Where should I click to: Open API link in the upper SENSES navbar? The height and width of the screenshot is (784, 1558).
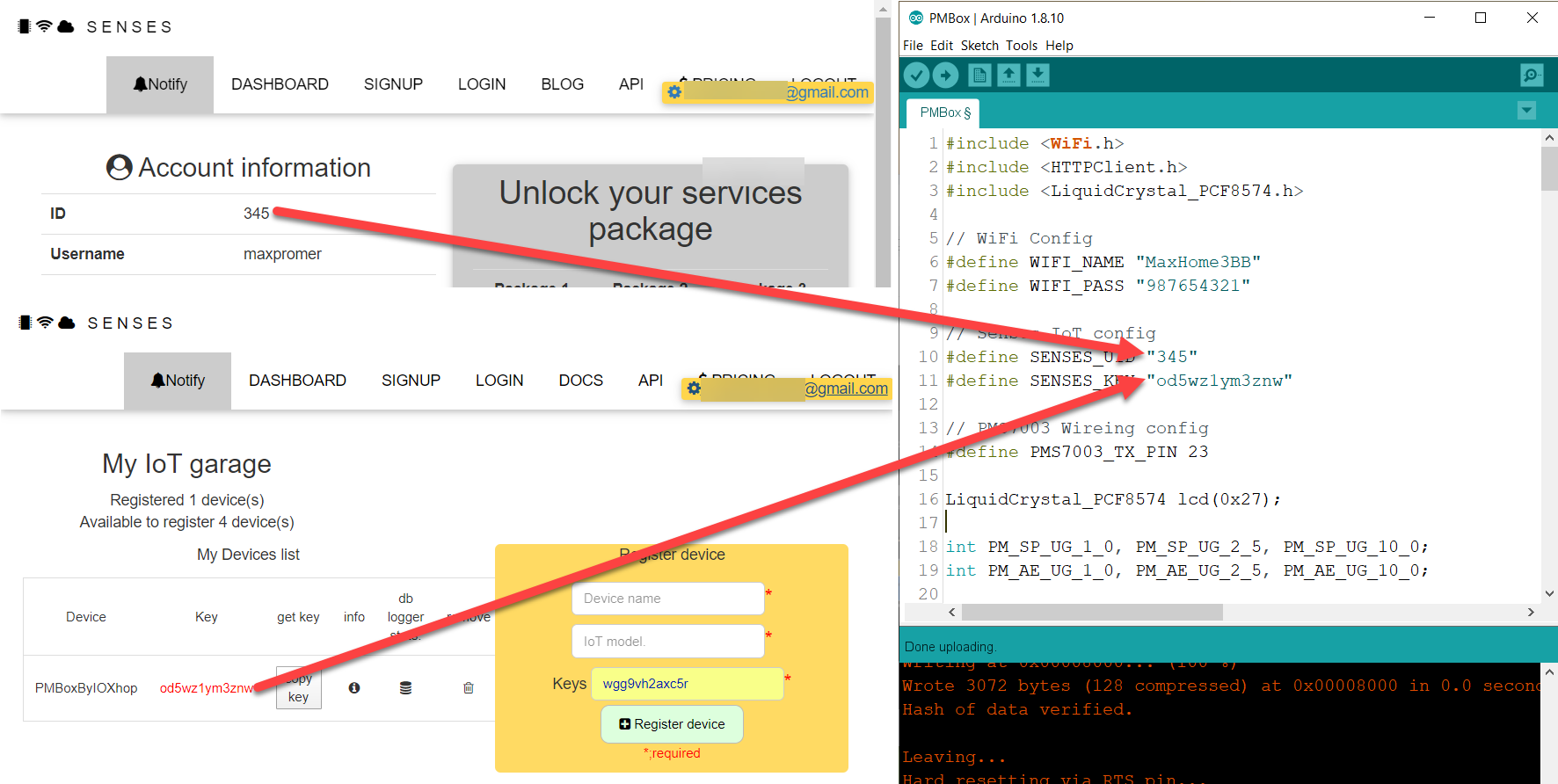click(x=631, y=84)
